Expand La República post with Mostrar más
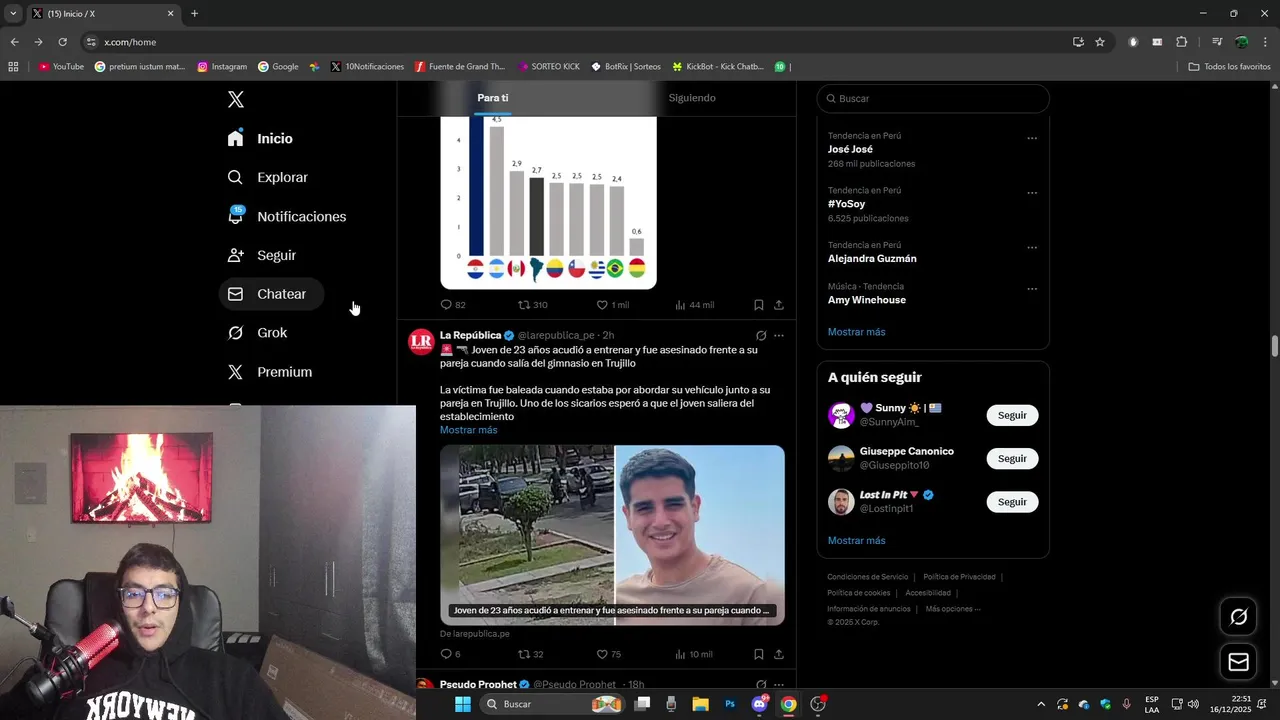 coord(468,430)
